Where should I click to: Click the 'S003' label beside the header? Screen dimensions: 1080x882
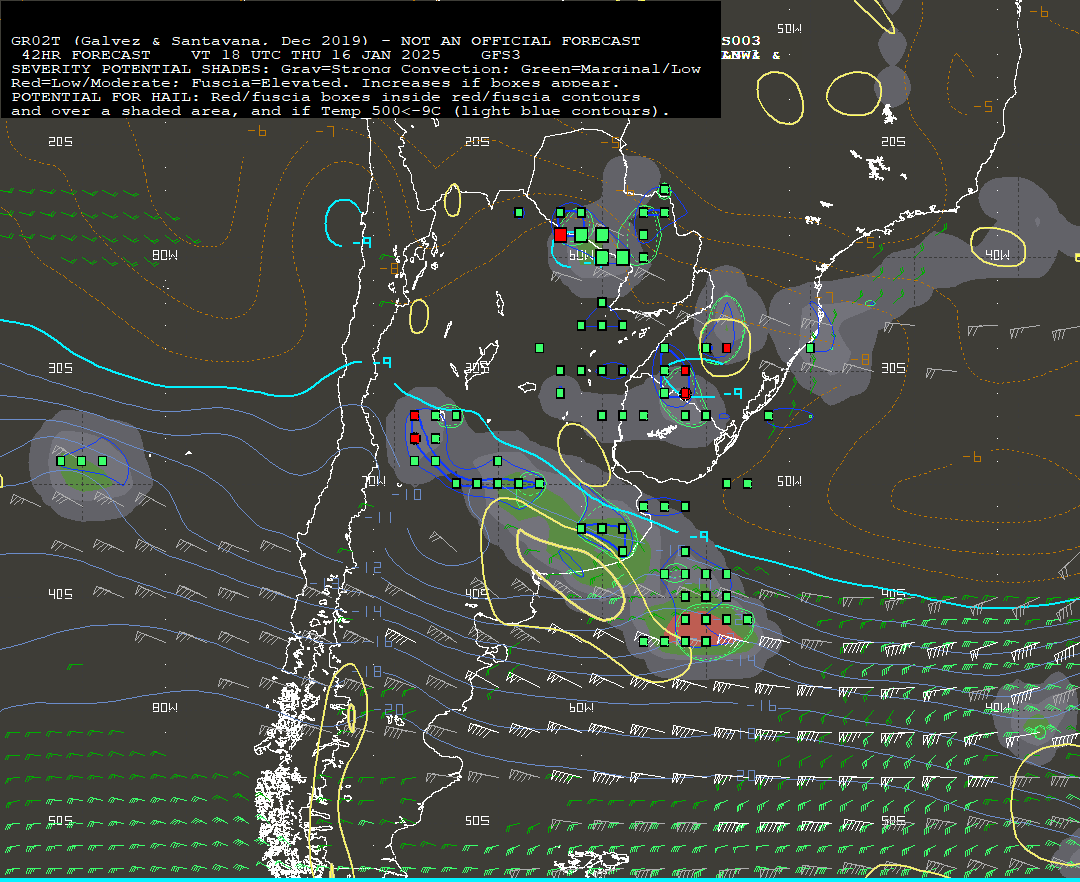(x=741, y=41)
